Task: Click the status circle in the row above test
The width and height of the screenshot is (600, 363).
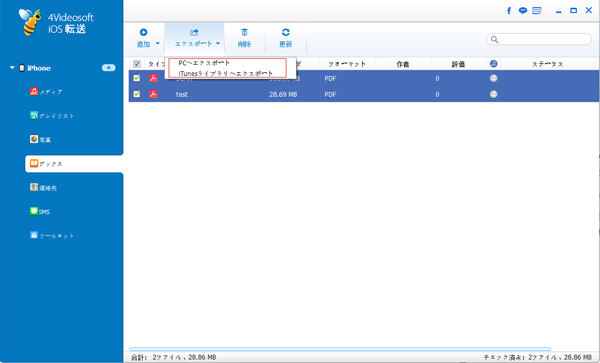Action: coord(494,78)
